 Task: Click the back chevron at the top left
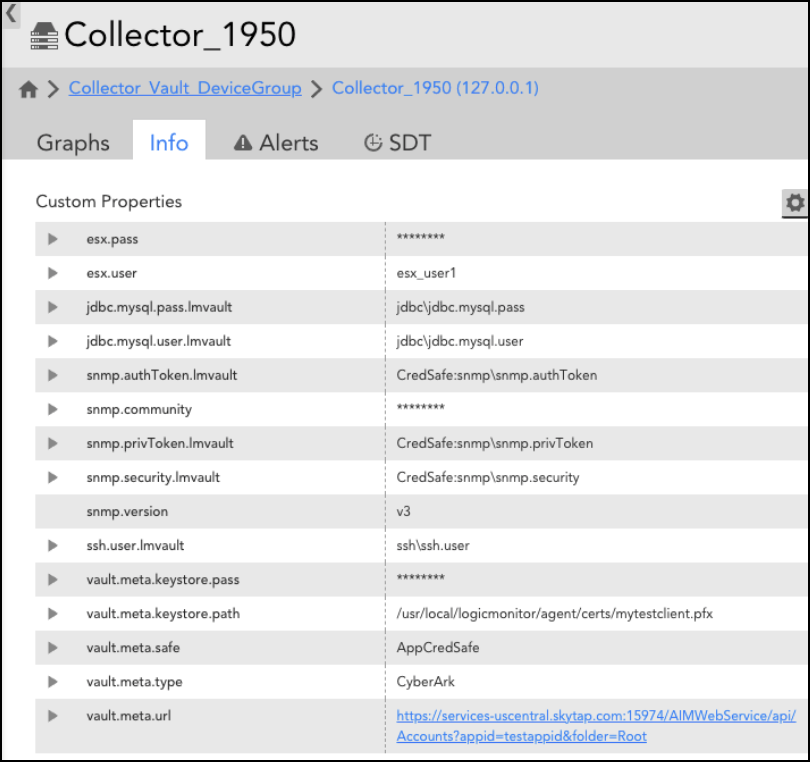click(10, 14)
